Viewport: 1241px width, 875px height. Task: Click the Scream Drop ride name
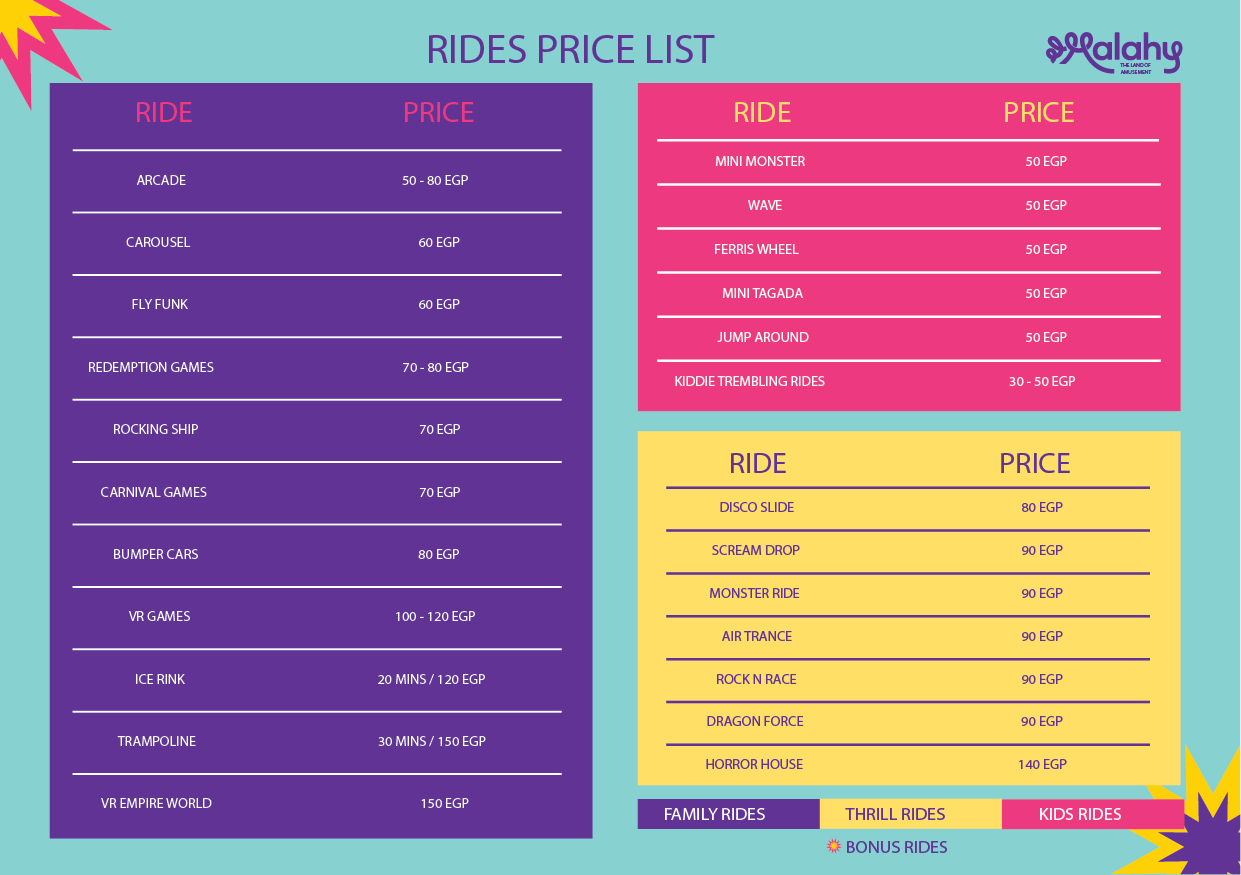click(755, 550)
